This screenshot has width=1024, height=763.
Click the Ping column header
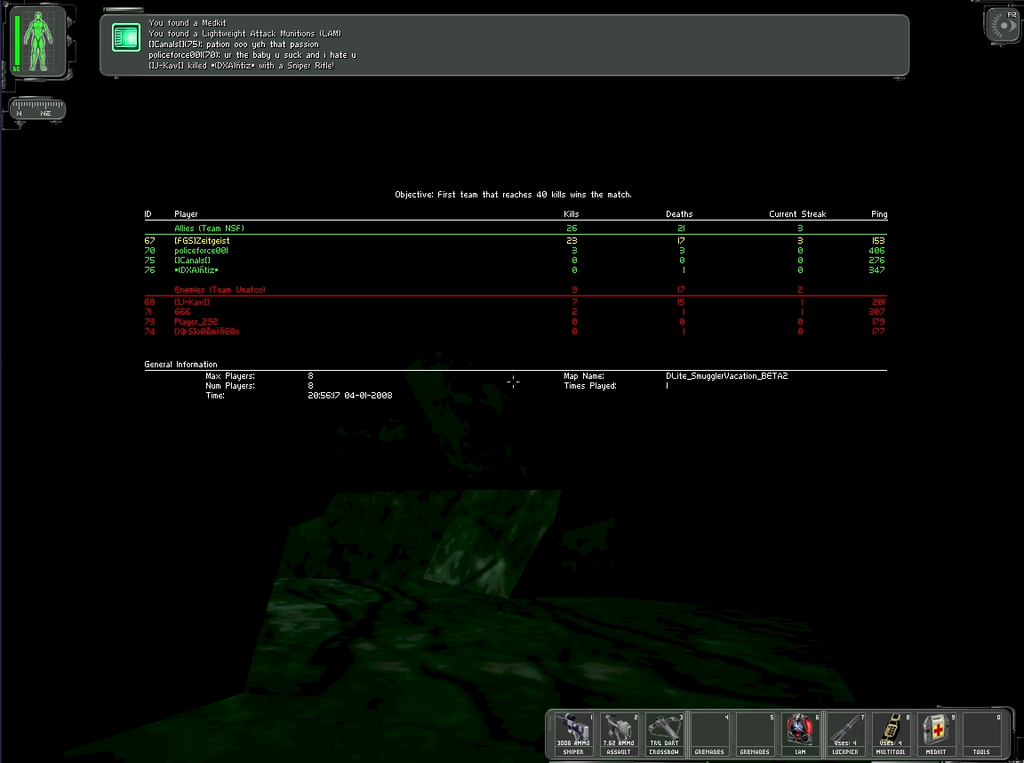point(879,214)
